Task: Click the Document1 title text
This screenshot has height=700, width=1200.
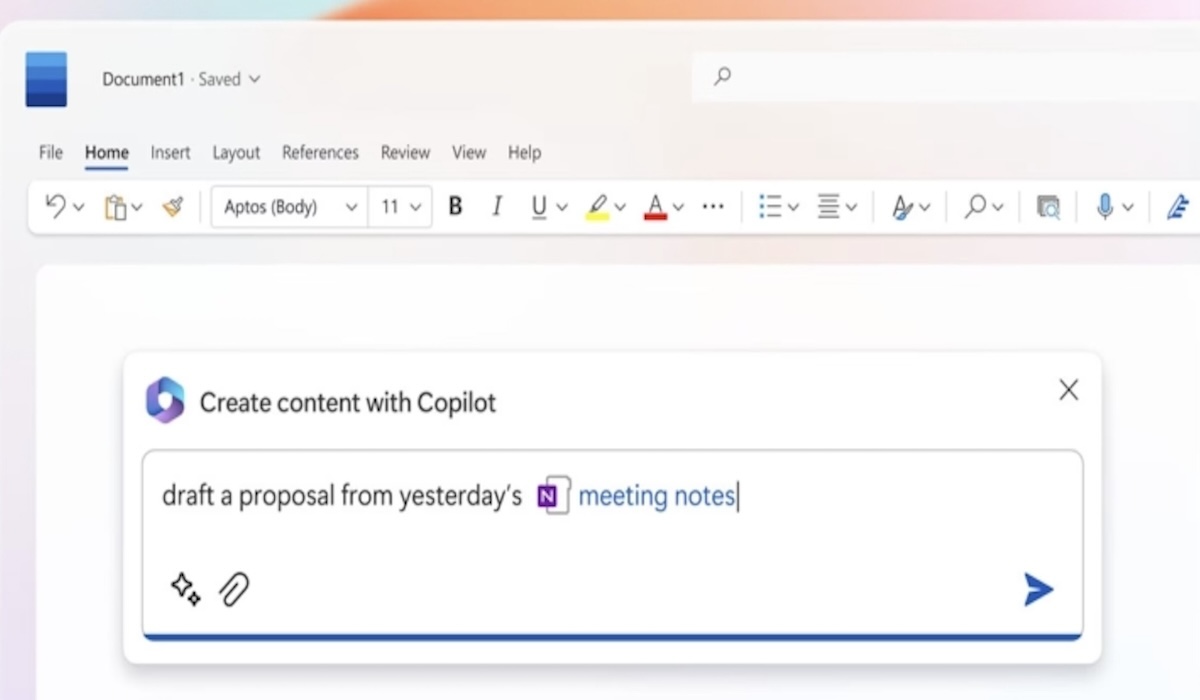Action: tap(143, 79)
